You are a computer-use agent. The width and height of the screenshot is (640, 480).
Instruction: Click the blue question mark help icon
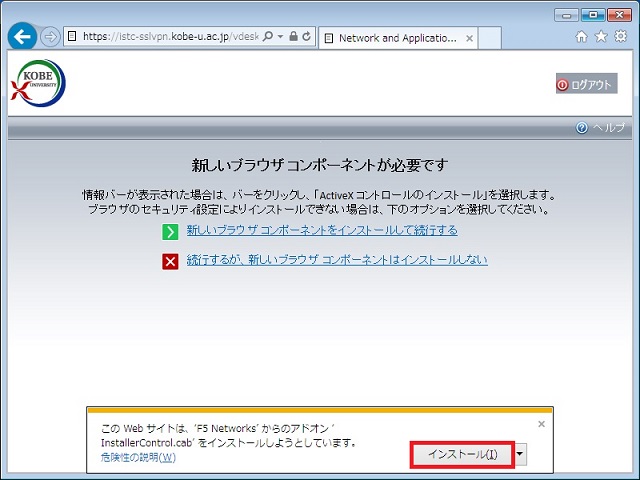582,128
